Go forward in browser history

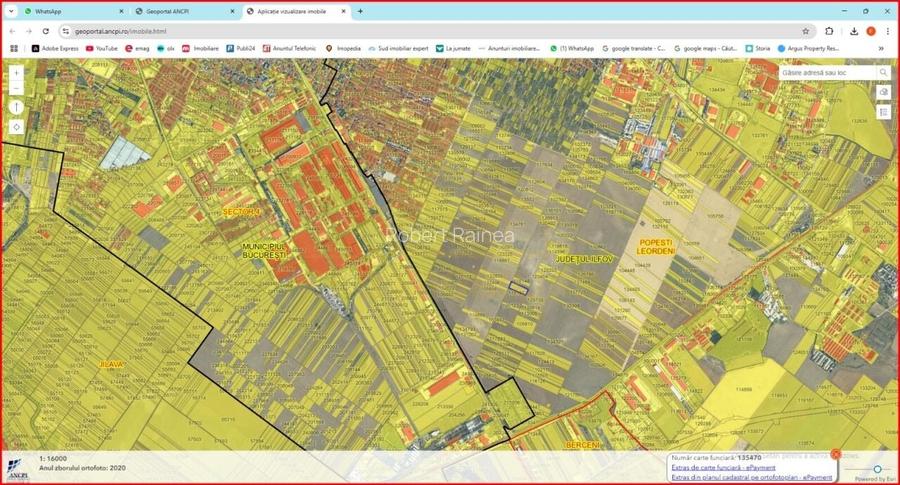29,31
